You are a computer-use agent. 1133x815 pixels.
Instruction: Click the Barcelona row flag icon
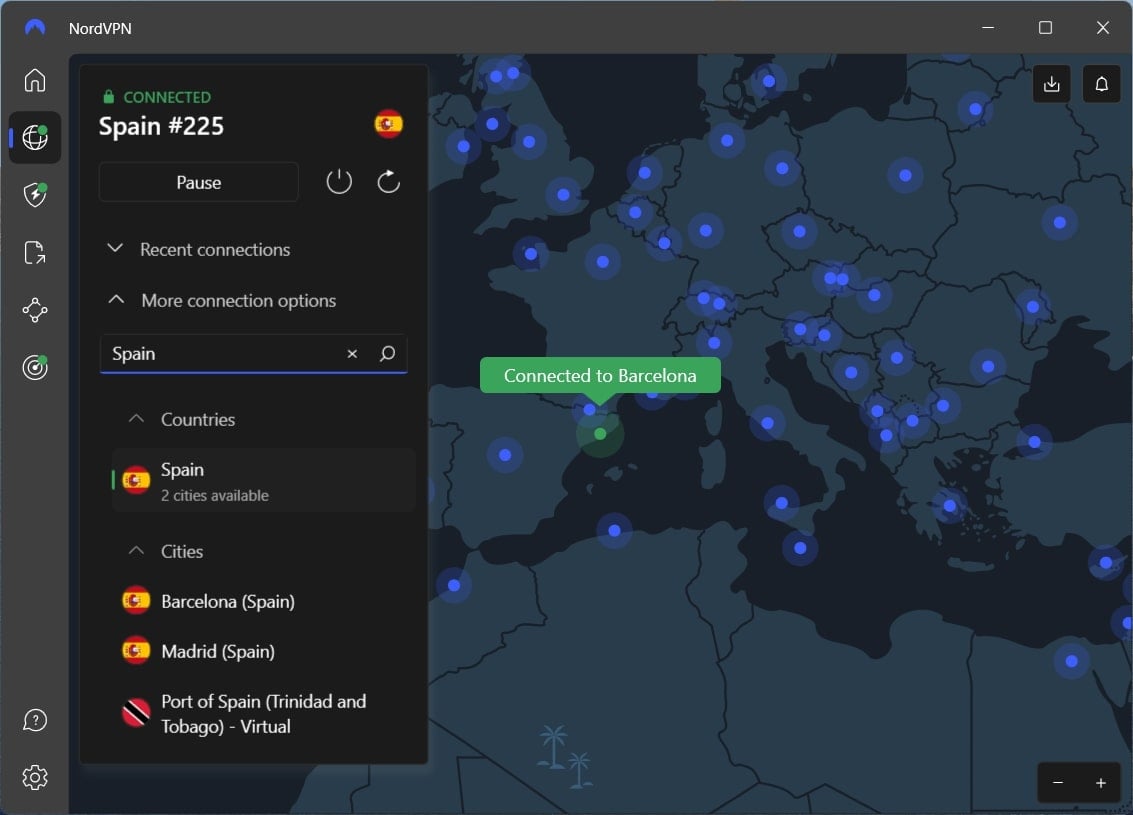pyautogui.click(x=136, y=601)
